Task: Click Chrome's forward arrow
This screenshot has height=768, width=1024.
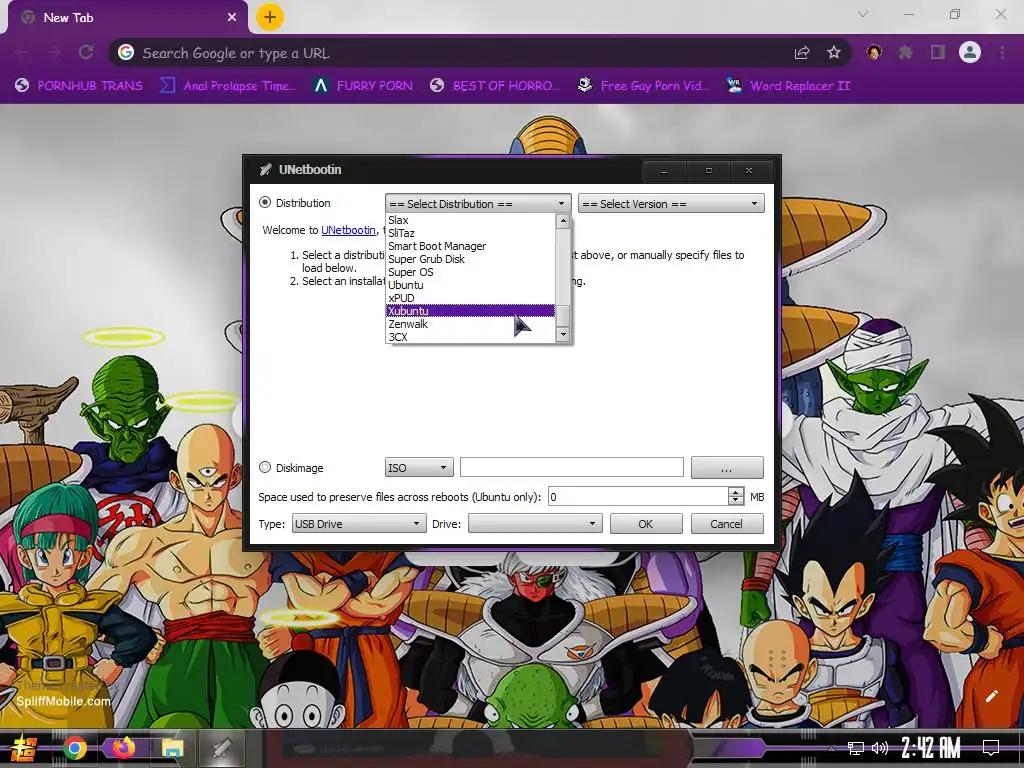Action: (54, 52)
